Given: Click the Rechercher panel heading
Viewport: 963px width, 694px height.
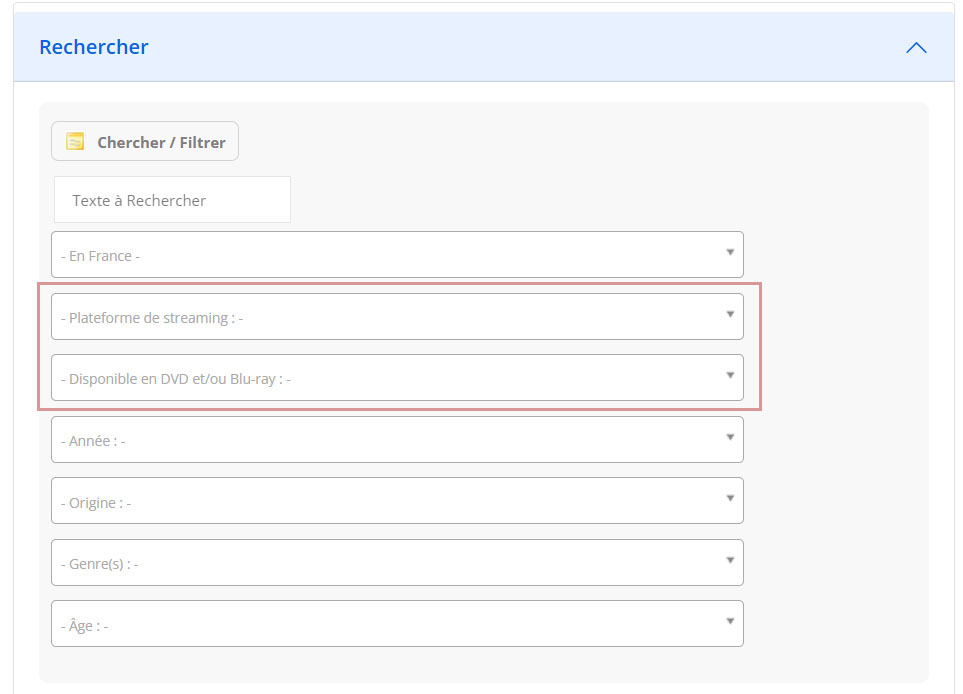Looking at the screenshot, I should tap(93, 47).
